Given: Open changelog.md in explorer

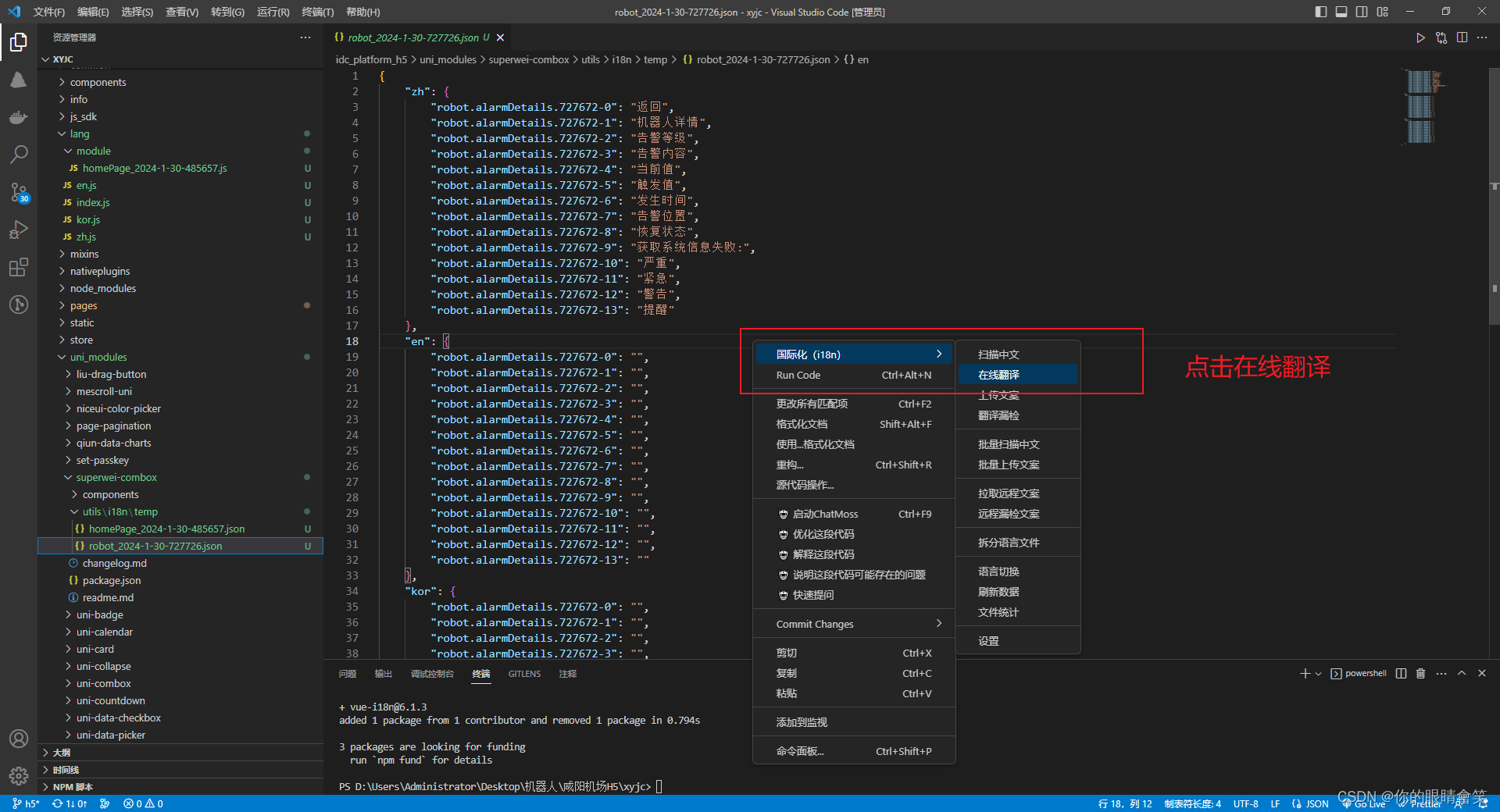Looking at the screenshot, I should 180,563.
